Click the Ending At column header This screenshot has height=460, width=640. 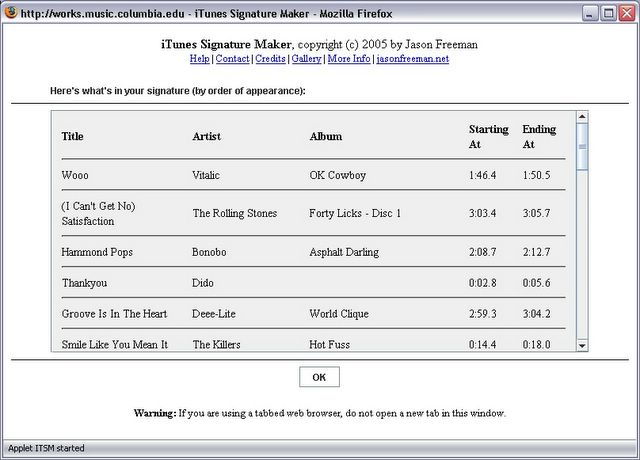pos(539,137)
